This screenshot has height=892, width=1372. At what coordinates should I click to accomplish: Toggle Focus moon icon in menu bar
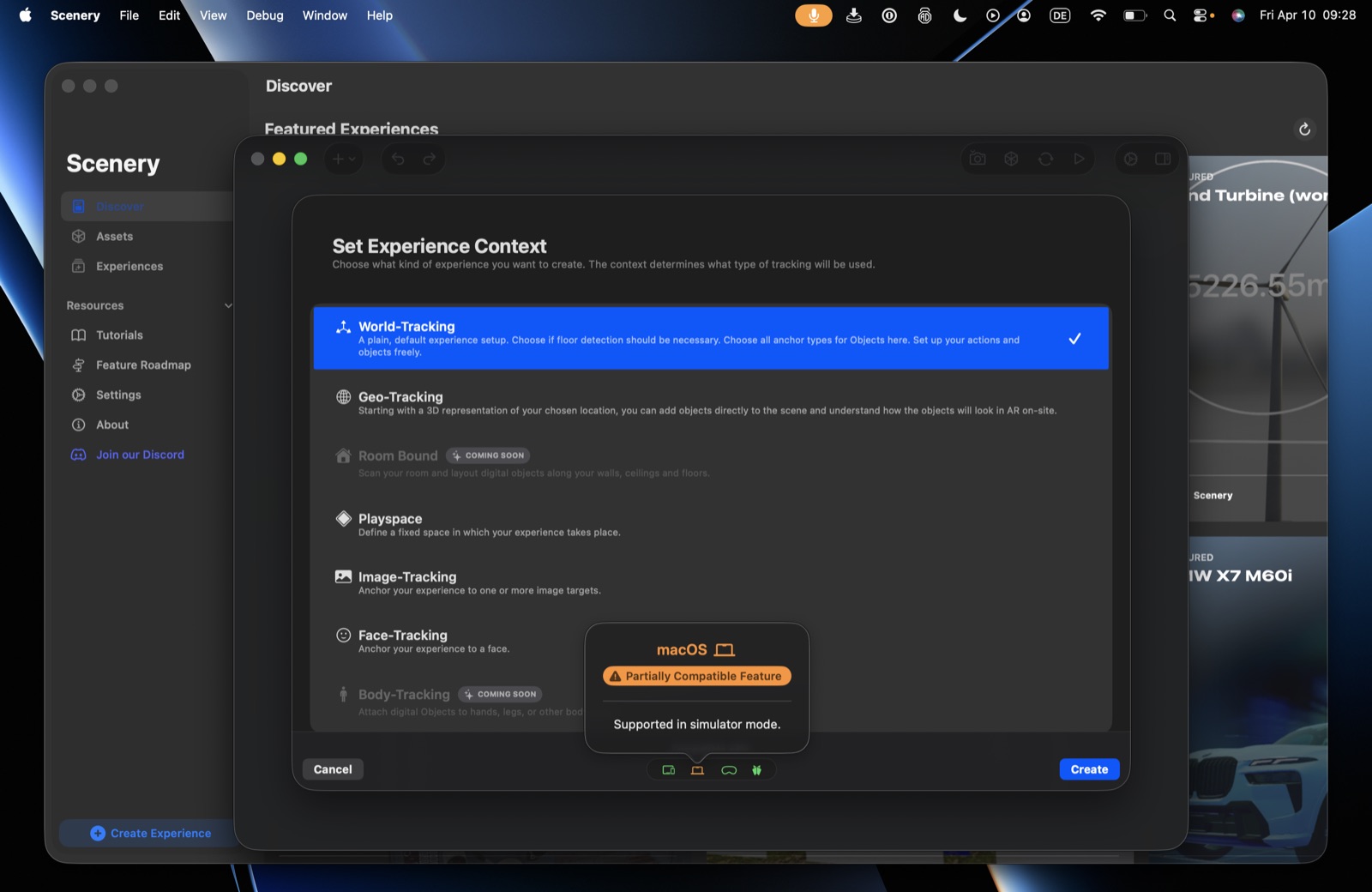click(x=960, y=15)
